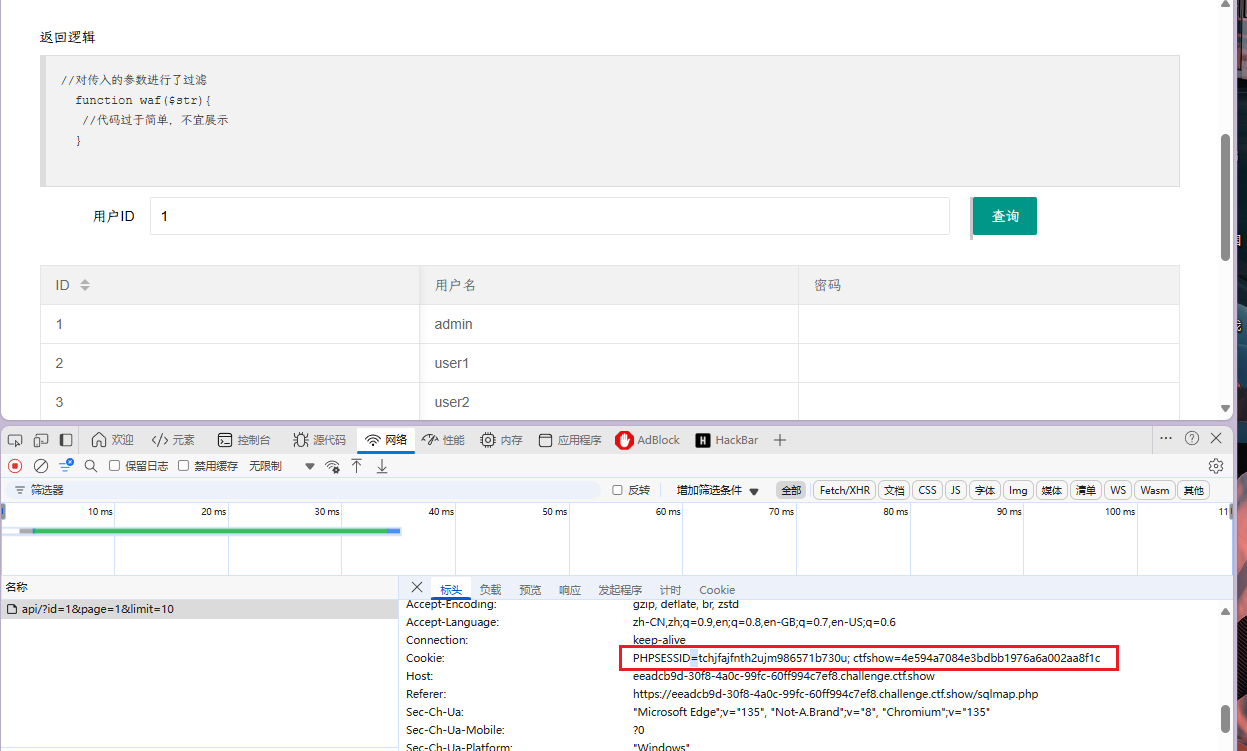The height and width of the screenshot is (751, 1247).
Task: Clear the network log
Action: point(41,466)
